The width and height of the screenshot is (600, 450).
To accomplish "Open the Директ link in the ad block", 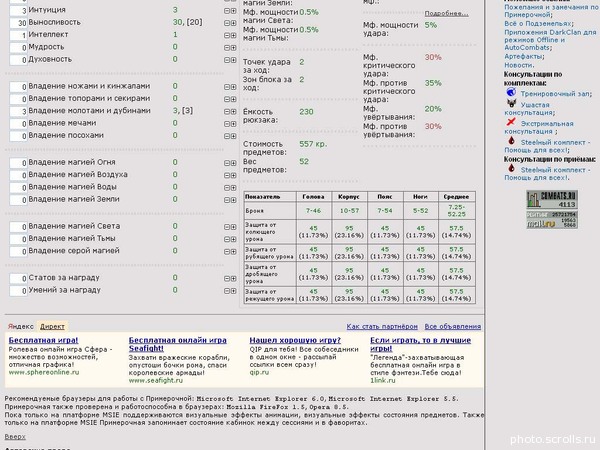I will pyautogui.click(x=52, y=326).
